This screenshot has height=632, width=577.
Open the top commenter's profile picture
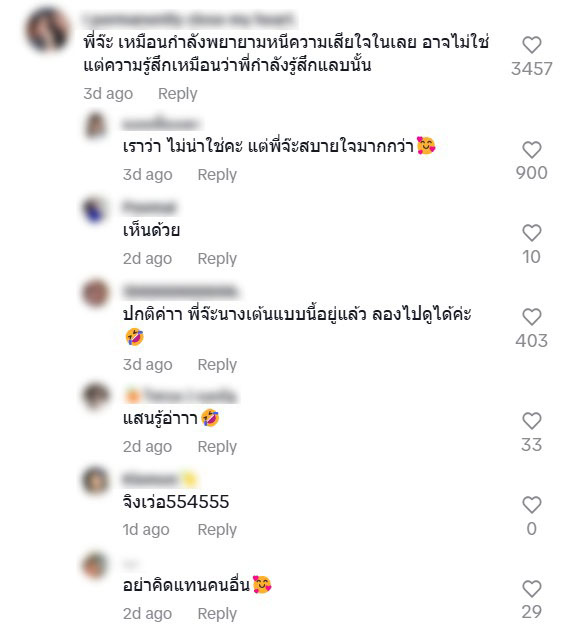48,31
